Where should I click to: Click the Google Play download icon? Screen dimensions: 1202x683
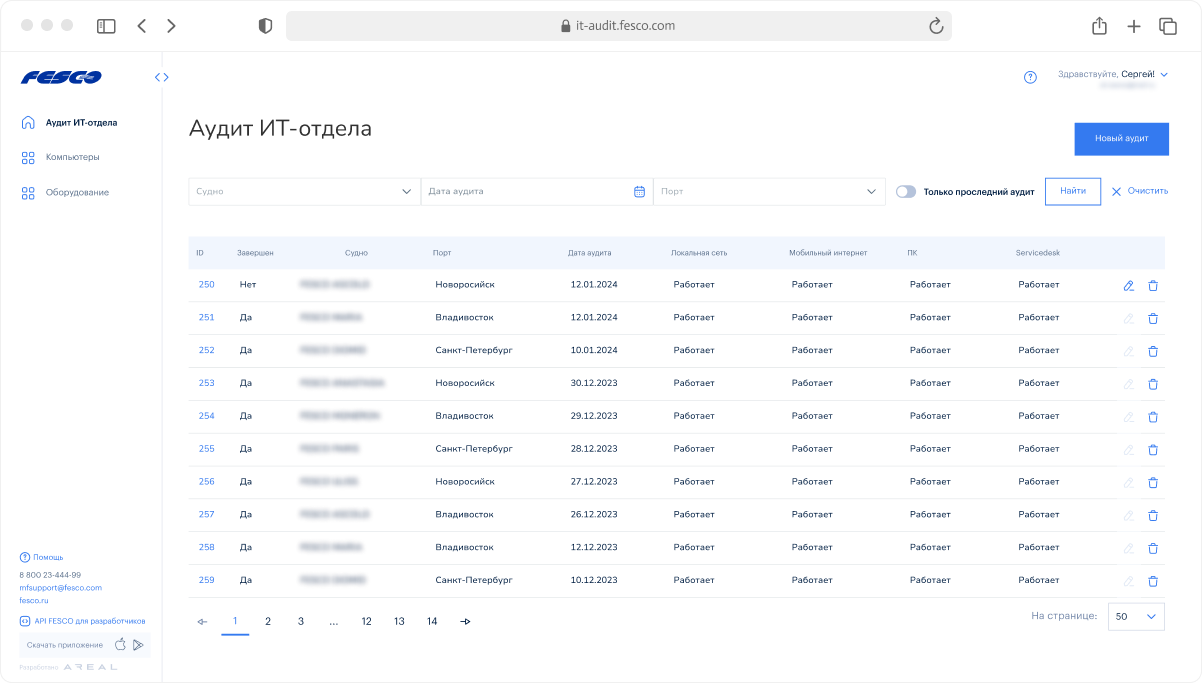138,645
